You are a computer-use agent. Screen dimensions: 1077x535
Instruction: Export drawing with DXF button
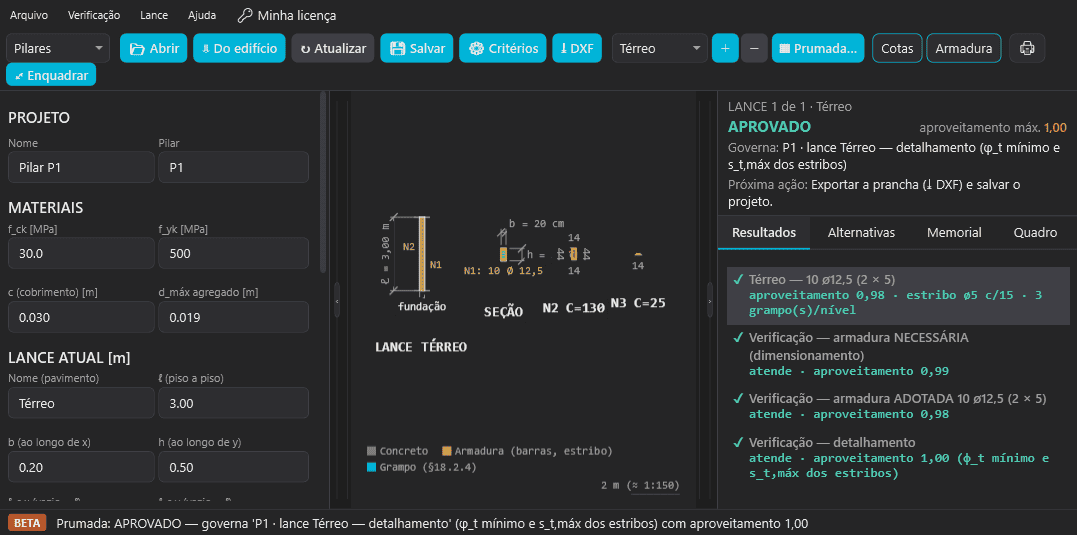577,48
